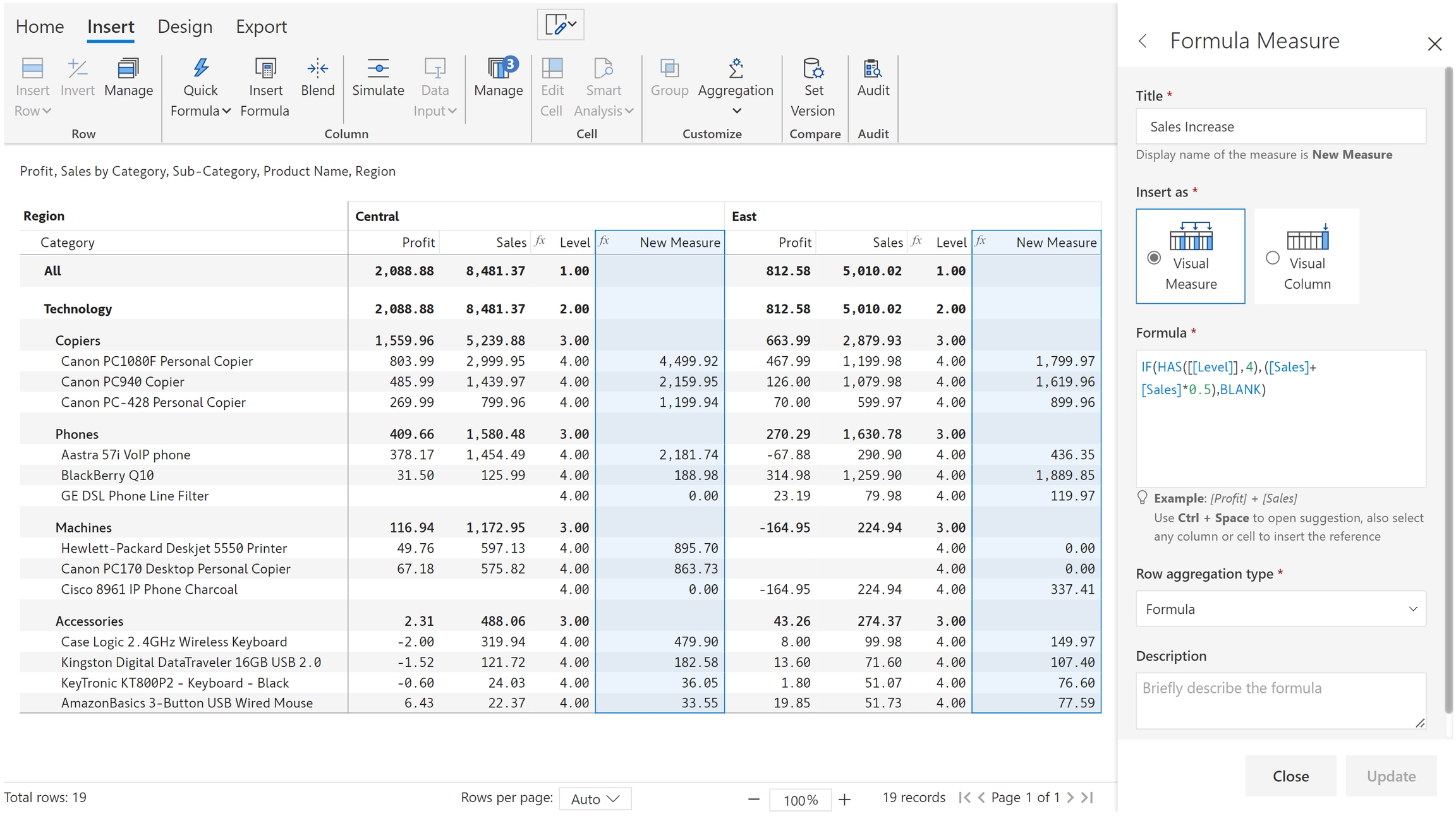Switch to the Export tab
Image resolution: width=1456 pixels, height=816 pixels.
(x=261, y=27)
